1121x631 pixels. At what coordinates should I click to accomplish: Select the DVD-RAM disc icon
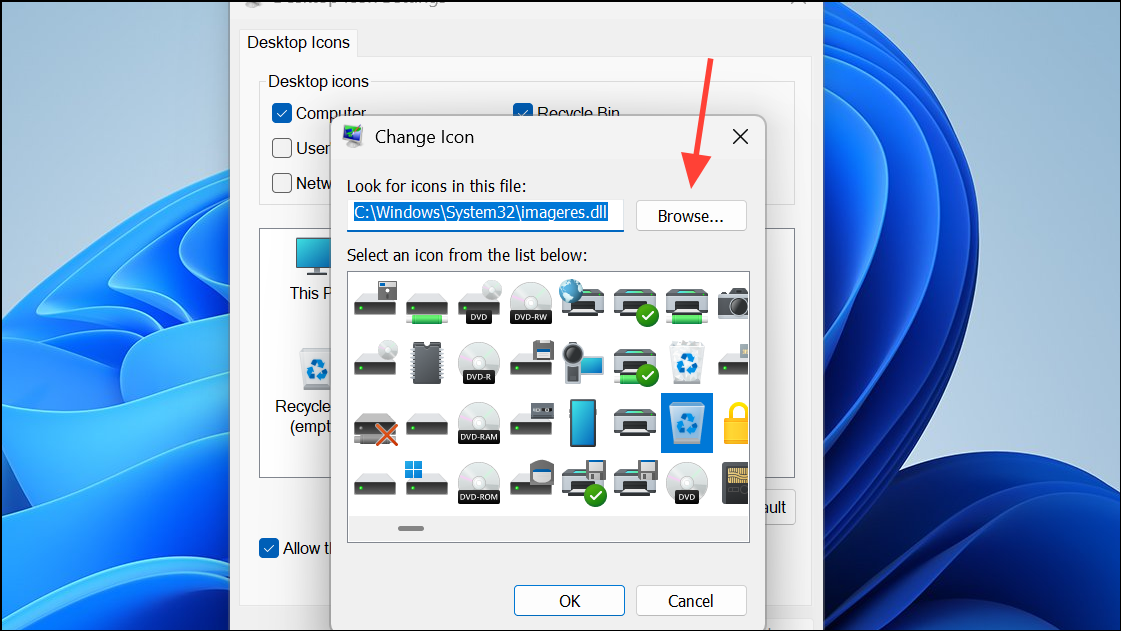[479, 423]
